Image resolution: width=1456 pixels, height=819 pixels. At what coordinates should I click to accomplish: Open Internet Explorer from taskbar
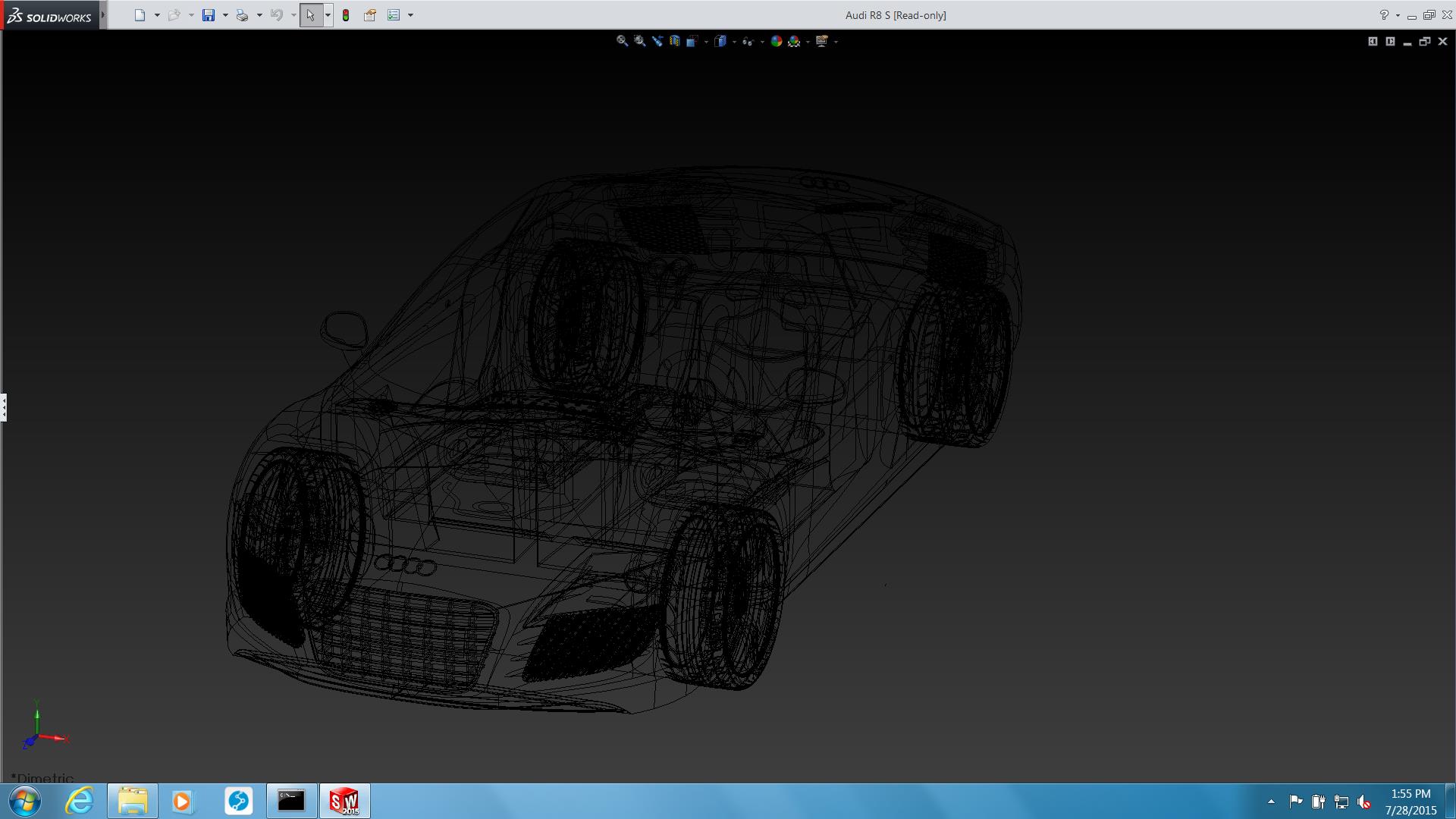79,801
